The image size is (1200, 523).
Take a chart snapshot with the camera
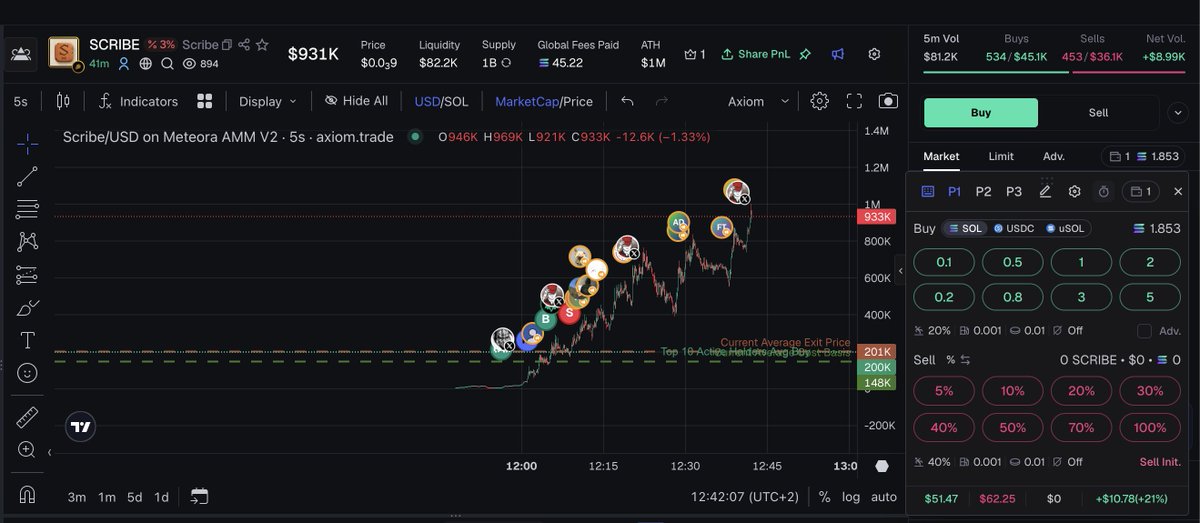(888, 101)
